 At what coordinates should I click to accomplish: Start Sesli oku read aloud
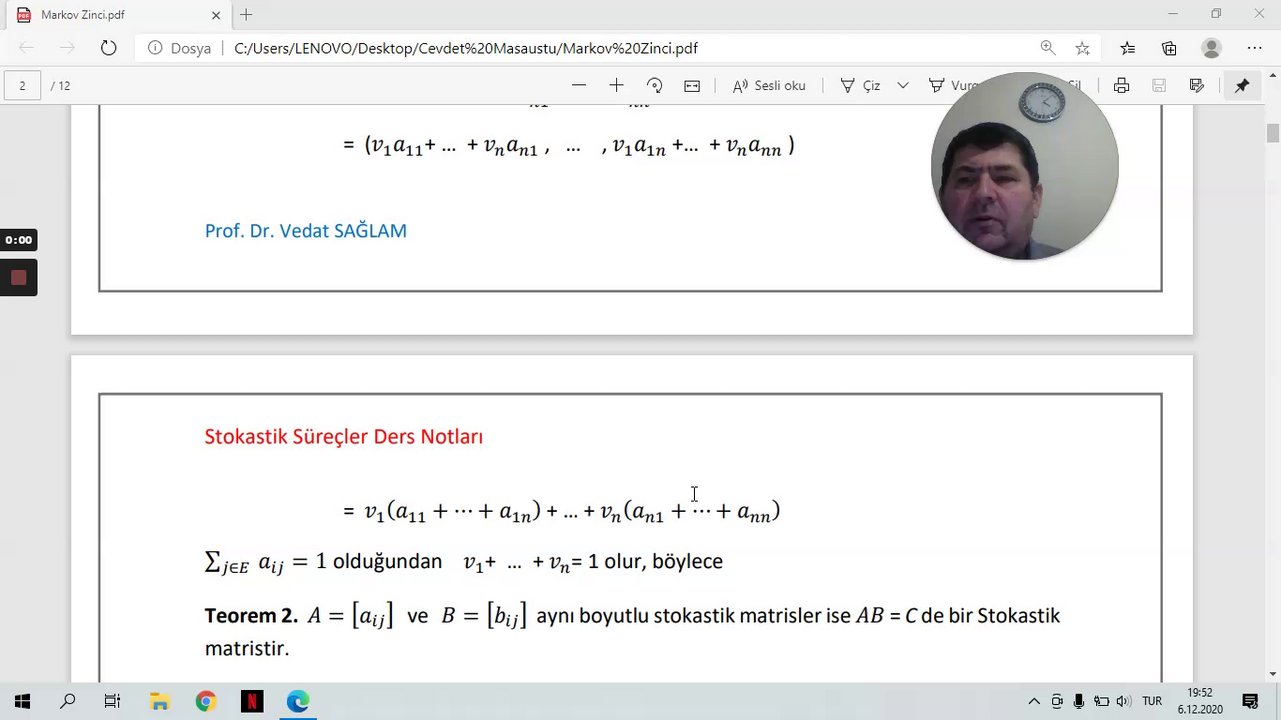pyautogui.click(x=769, y=86)
